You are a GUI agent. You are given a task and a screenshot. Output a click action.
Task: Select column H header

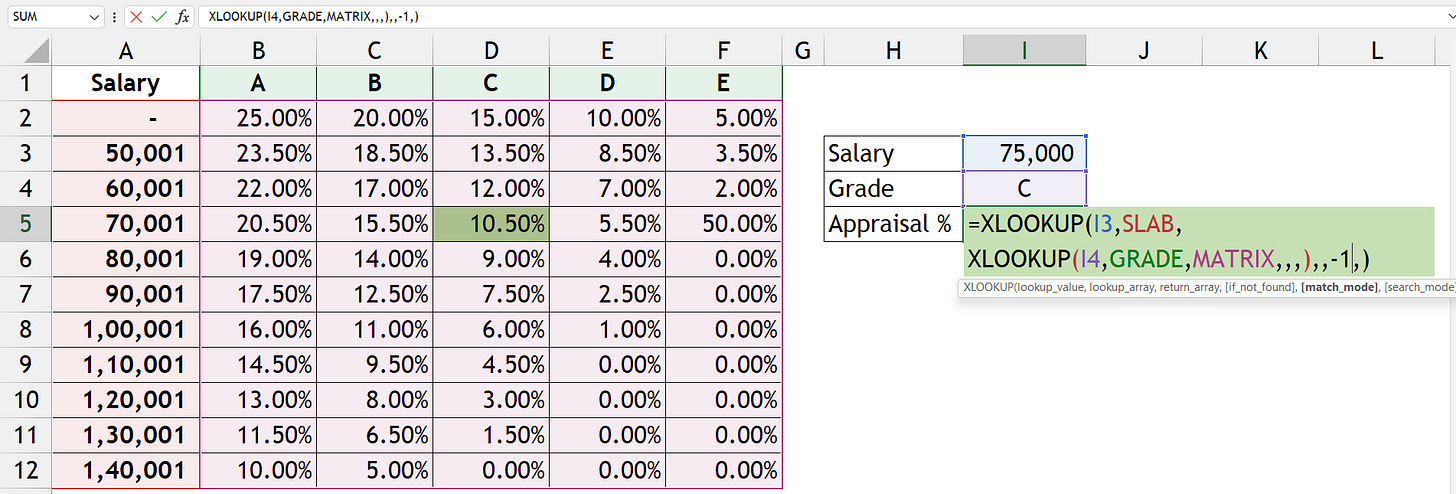893,50
